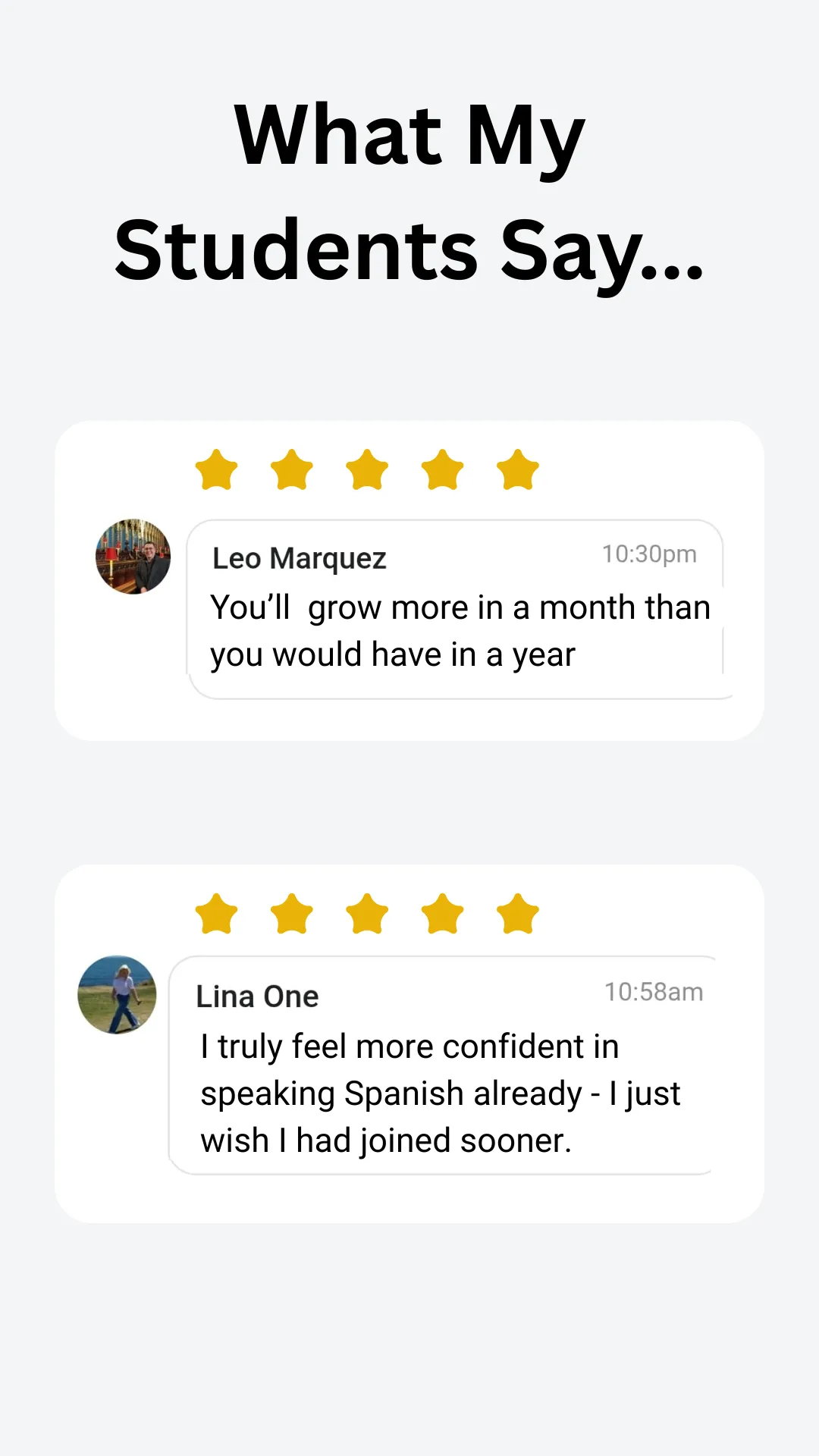
Task: Click the fourth star in Lina One's rating
Action: coord(443,913)
